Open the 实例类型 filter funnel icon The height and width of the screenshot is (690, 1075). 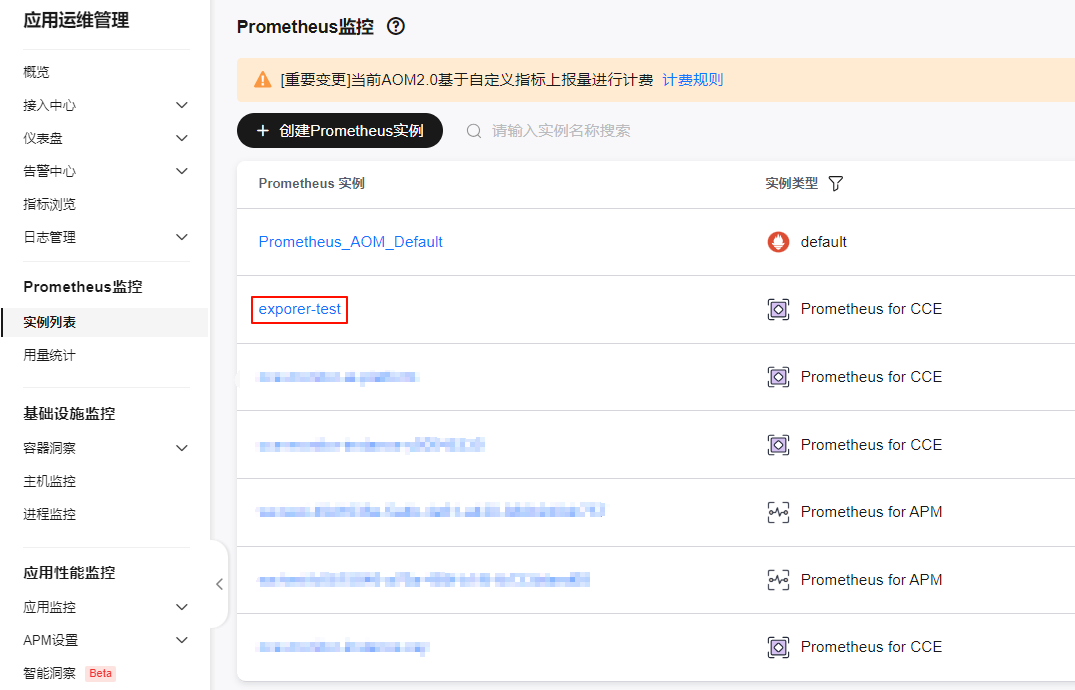[x=835, y=183]
